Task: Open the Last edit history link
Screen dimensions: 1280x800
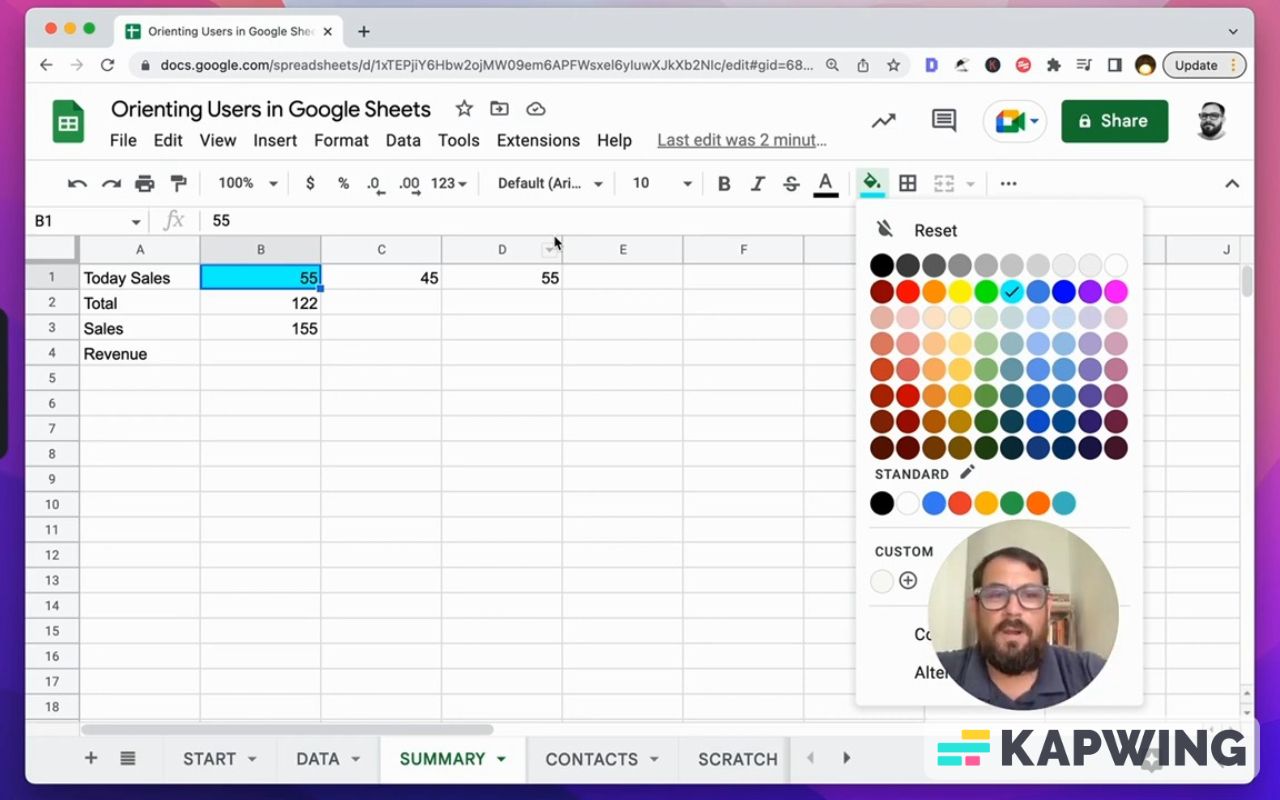Action: pyautogui.click(x=742, y=141)
